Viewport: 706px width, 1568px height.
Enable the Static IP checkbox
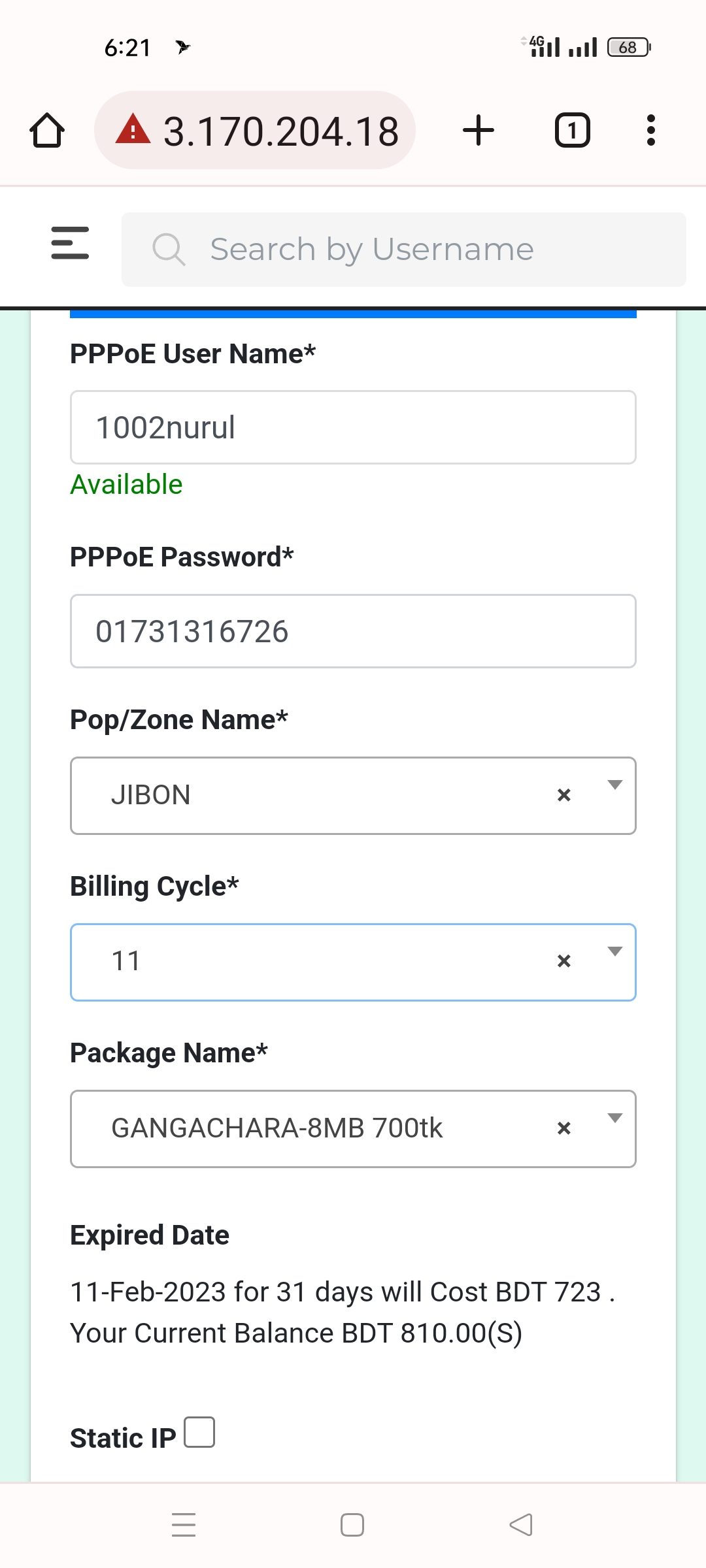coord(199,1432)
